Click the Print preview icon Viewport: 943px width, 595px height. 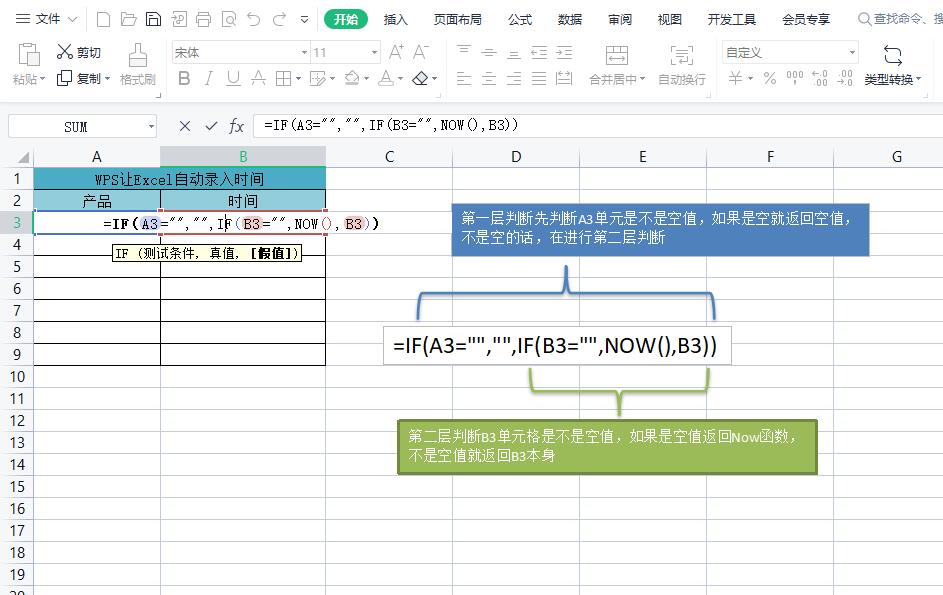pos(229,20)
